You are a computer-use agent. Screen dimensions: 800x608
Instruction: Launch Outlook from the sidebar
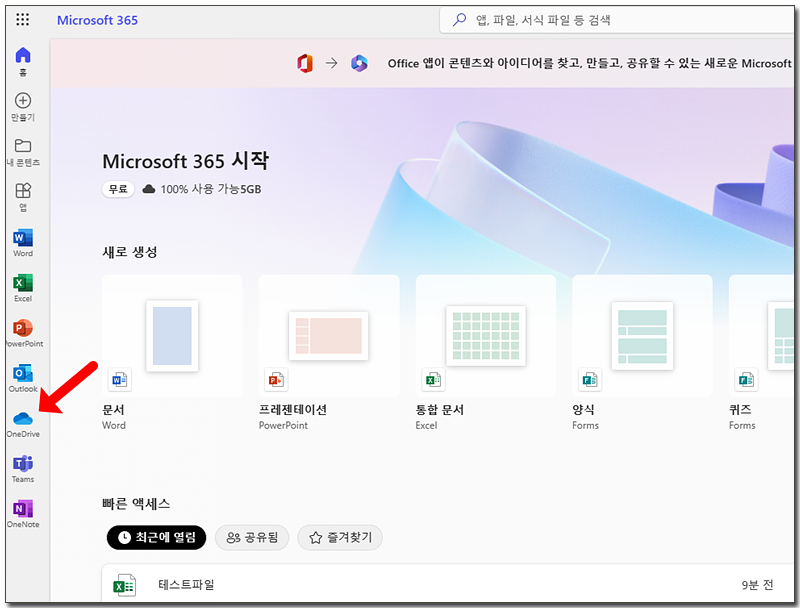[x=23, y=378]
